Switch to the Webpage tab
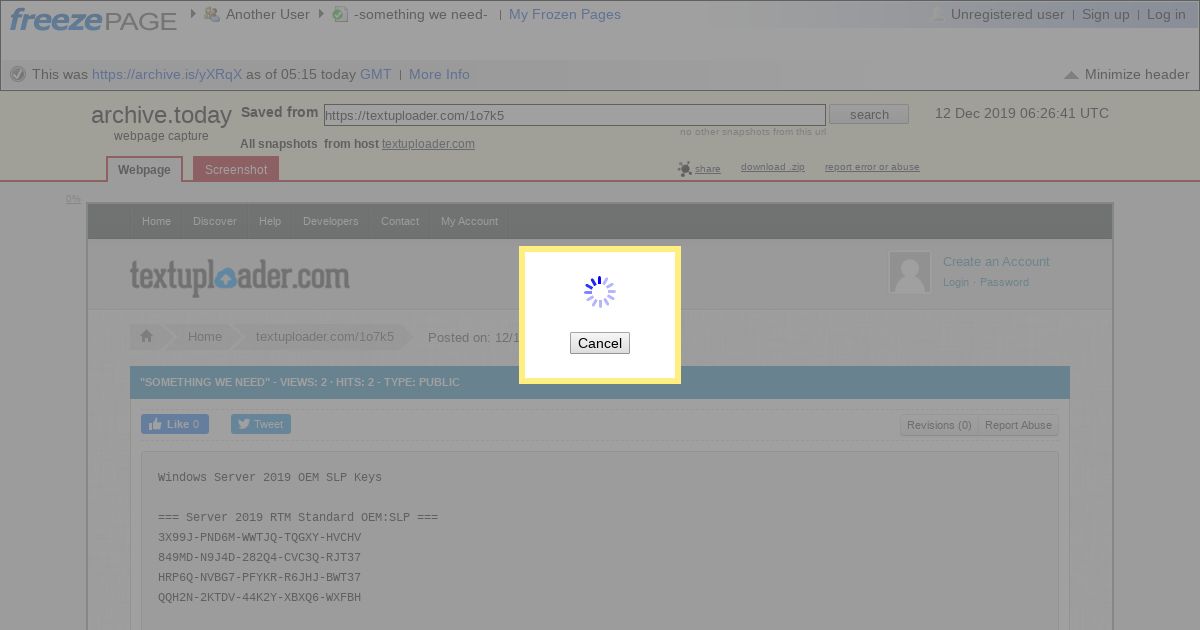 click(x=144, y=170)
